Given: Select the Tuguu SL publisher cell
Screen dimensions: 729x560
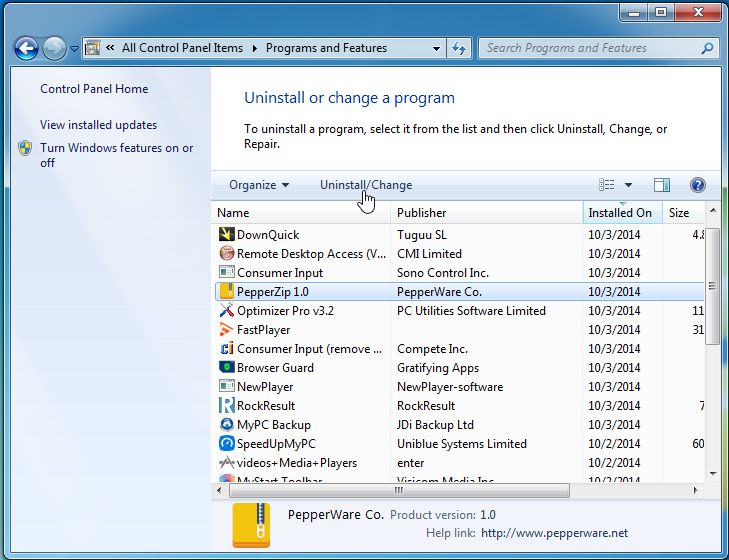Looking at the screenshot, I should (421, 235).
